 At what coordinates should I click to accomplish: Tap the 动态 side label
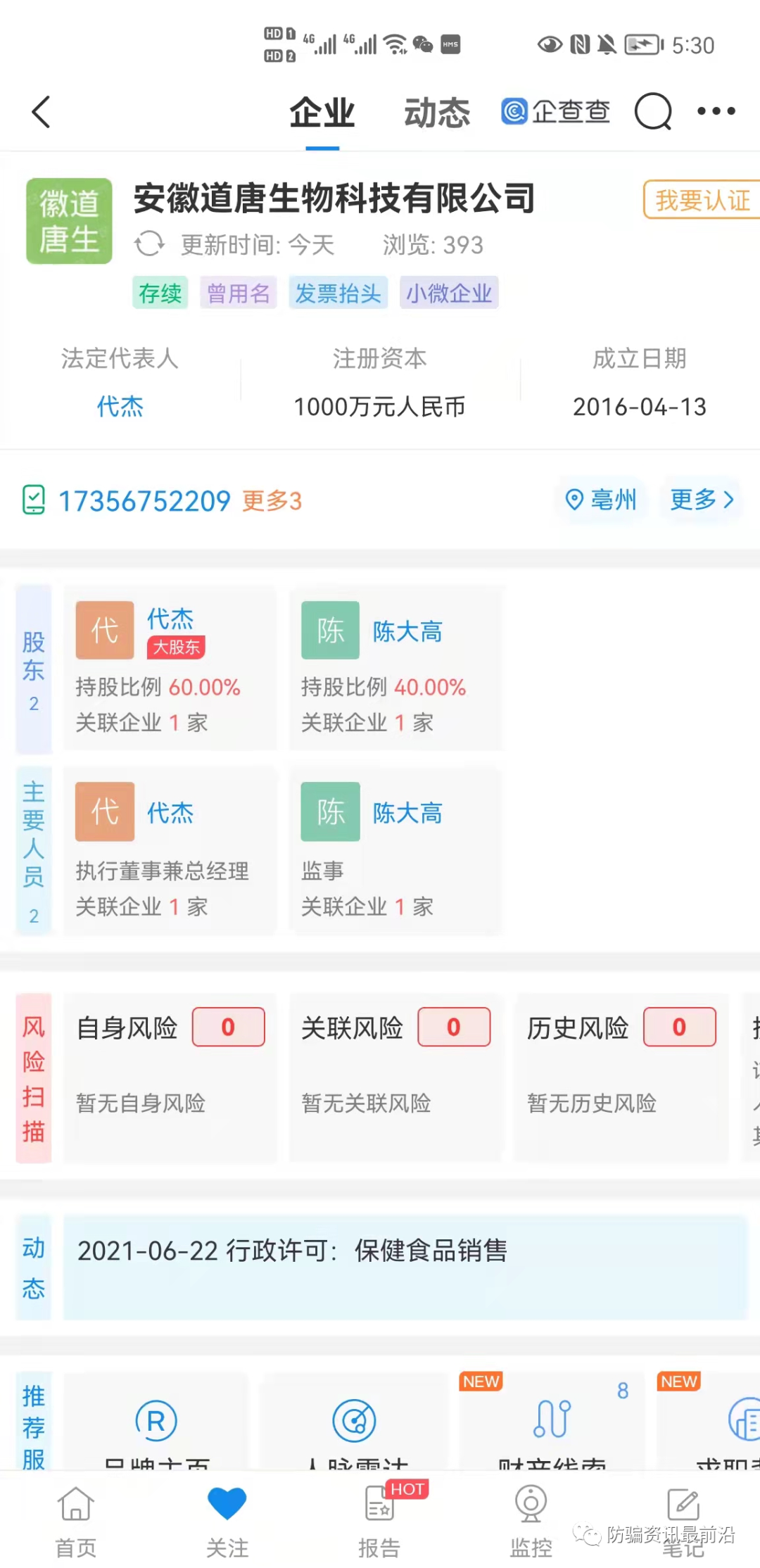[x=34, y=1267]
